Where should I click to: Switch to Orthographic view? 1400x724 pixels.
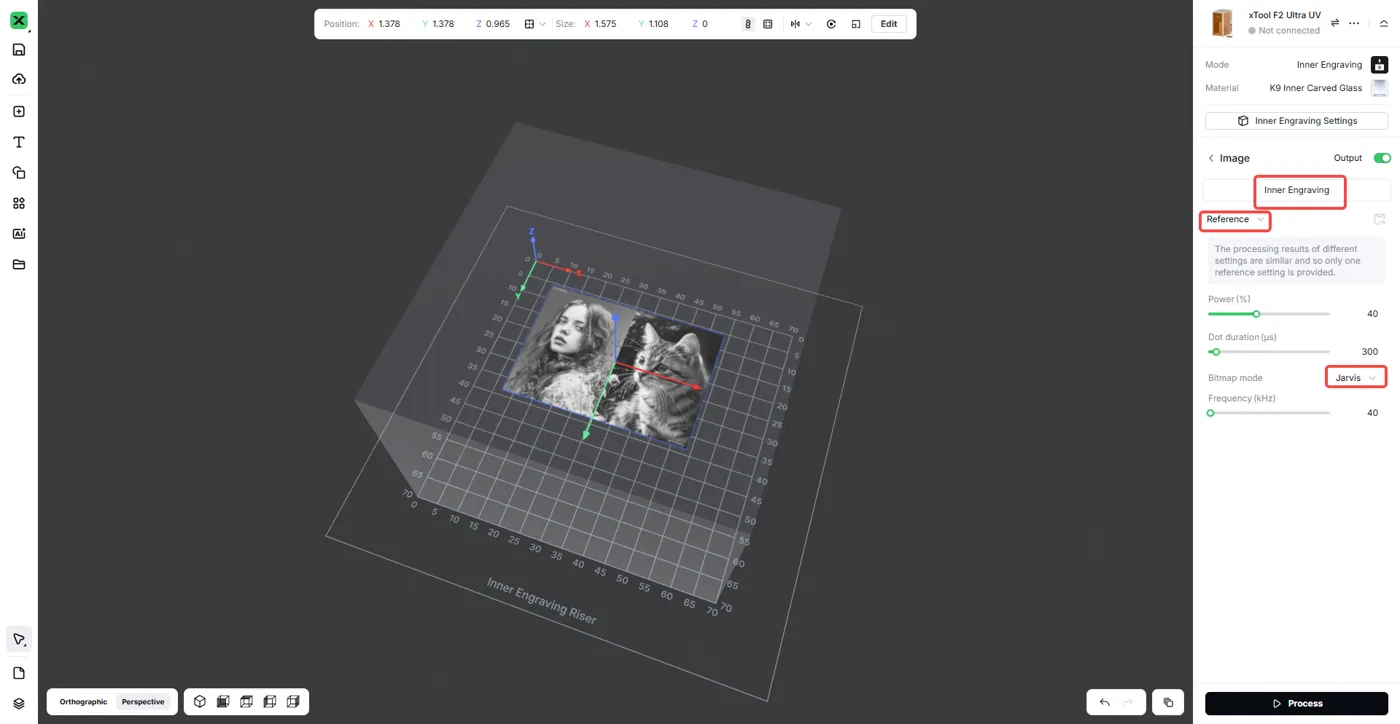coord(83,702)
